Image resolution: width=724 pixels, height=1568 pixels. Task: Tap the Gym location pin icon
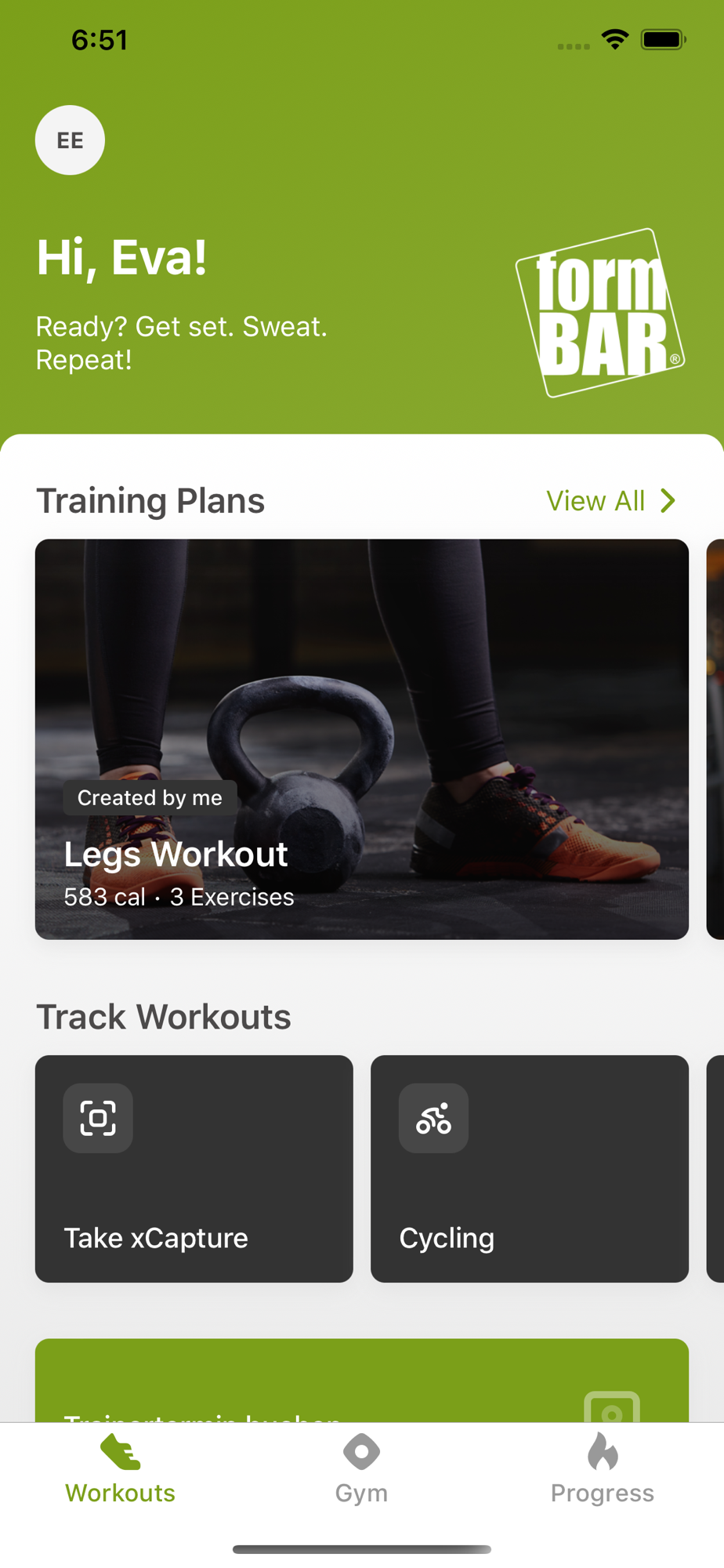(361, 1452)
